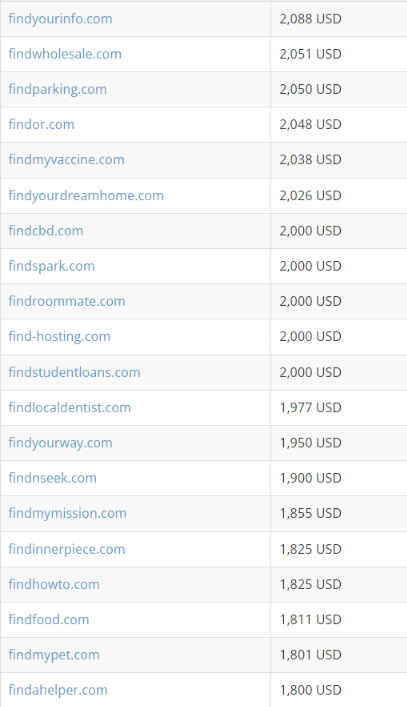Click the findlocaldentist.com link
Viewport: 407px width, 707px height.
pos(70,408)
